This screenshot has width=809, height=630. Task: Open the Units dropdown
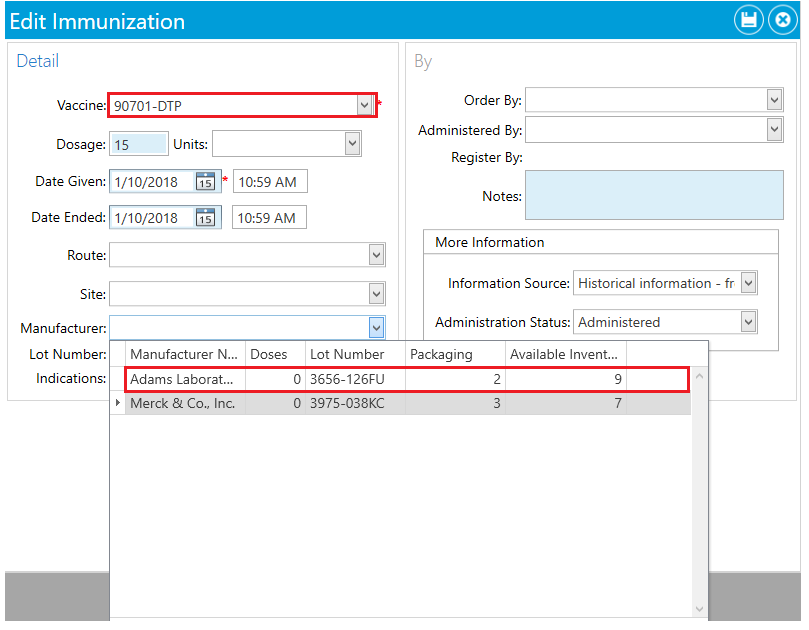pyautogui.click(x=353, y=143)
